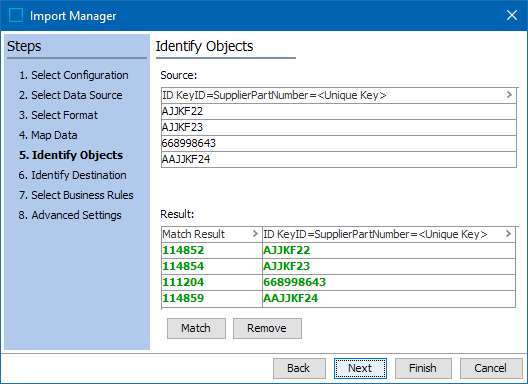
Task: Go to step 6. Identify Destination
Action: coord(72,175)
